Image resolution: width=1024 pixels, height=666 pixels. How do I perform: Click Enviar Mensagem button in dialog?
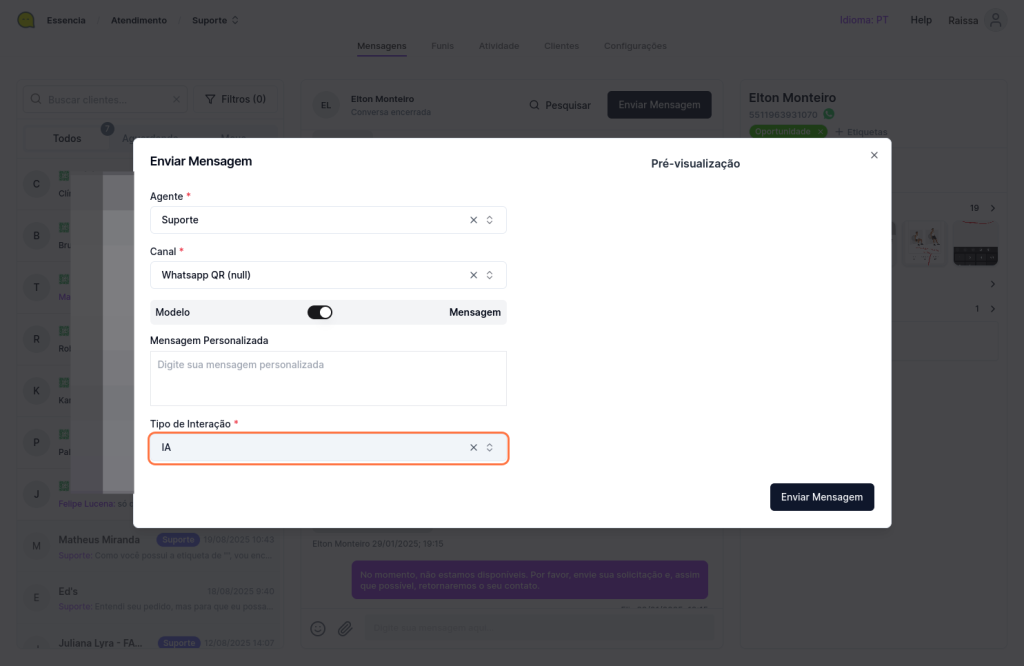(821, 497)
